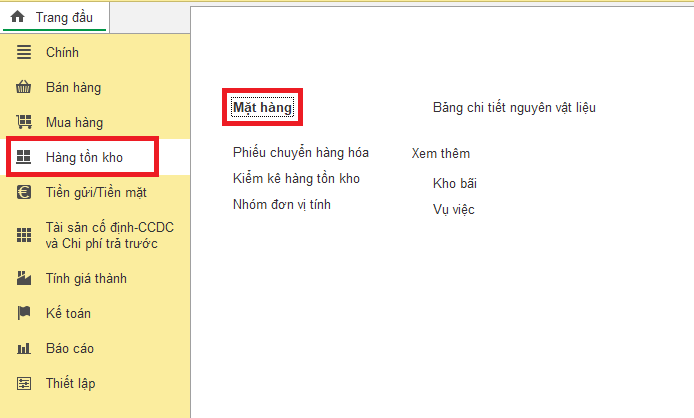
Task: Open Bảng chi tiết nguyên vật liệu
Action: point(514,108)
